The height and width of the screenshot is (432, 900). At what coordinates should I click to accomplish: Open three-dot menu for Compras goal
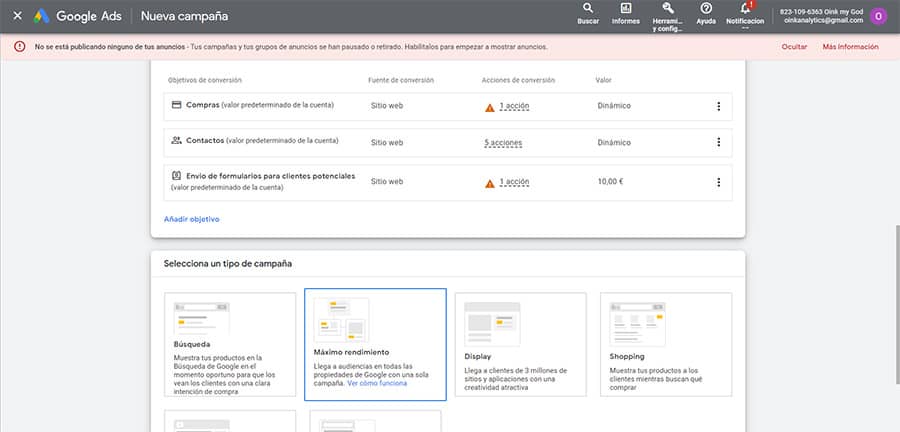[x=718, y=106]
